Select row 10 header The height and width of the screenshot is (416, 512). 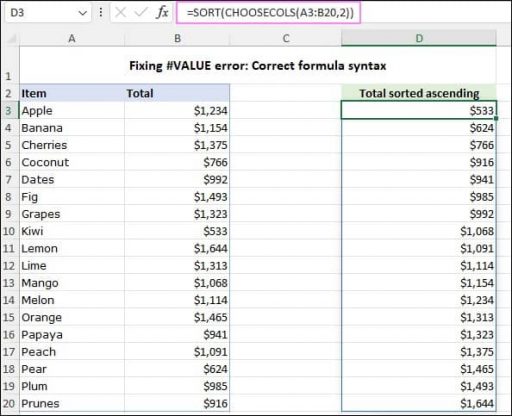pos(9,231)
